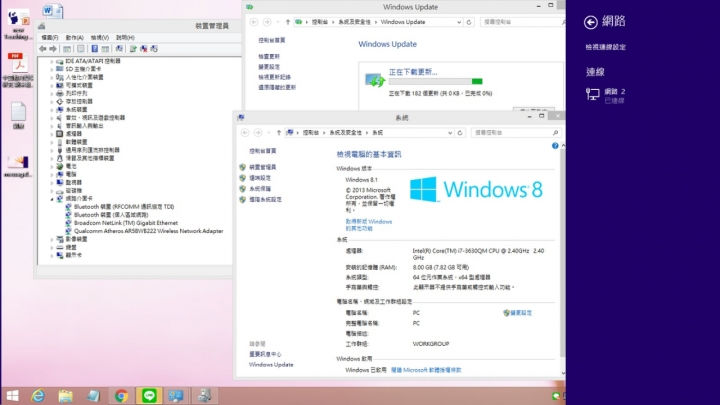Screen dimensions: 720x405
Task: Click 重要訊息中心 link in 系統 window
Action: [265, 354]
